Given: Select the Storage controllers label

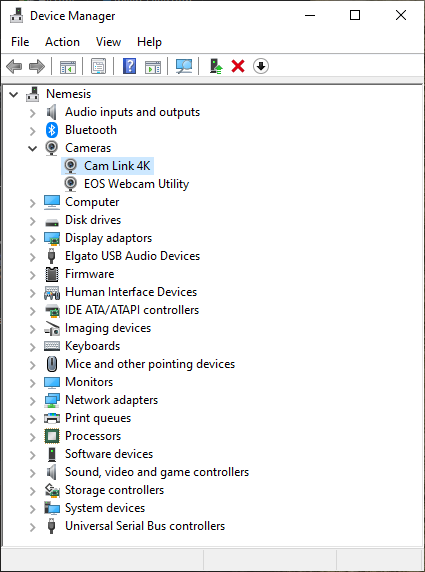Looking at the screenshot, I should [115, 490].
